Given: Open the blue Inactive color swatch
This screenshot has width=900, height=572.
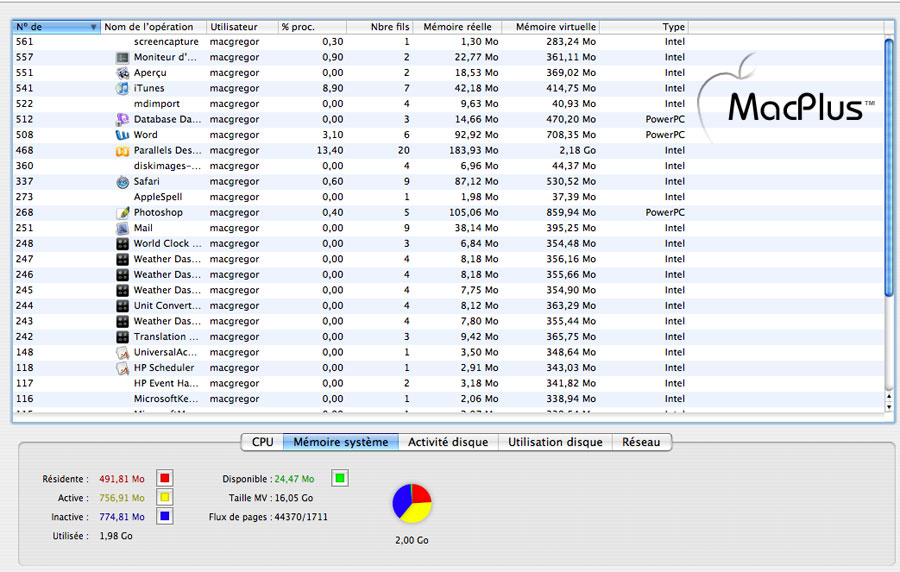Looking at the screenshot, I should [x=165, y=516].
